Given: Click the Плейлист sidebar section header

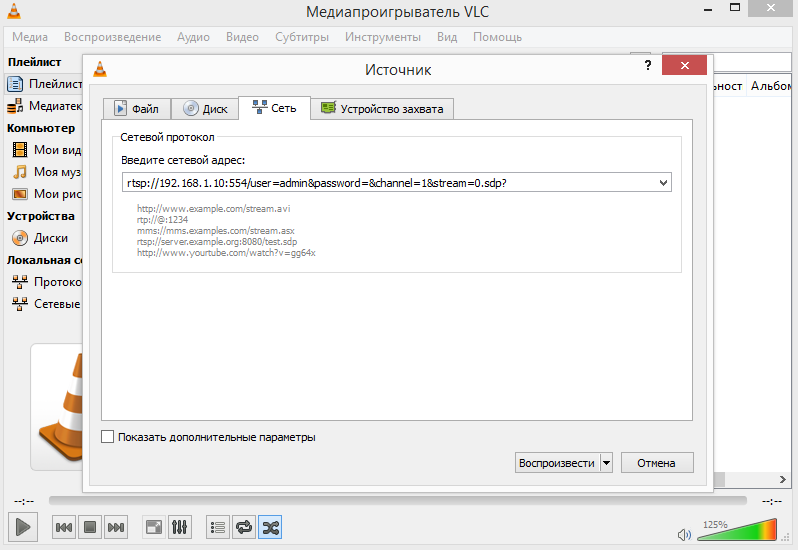Looking at the screenshot, I should click(35, 62).
